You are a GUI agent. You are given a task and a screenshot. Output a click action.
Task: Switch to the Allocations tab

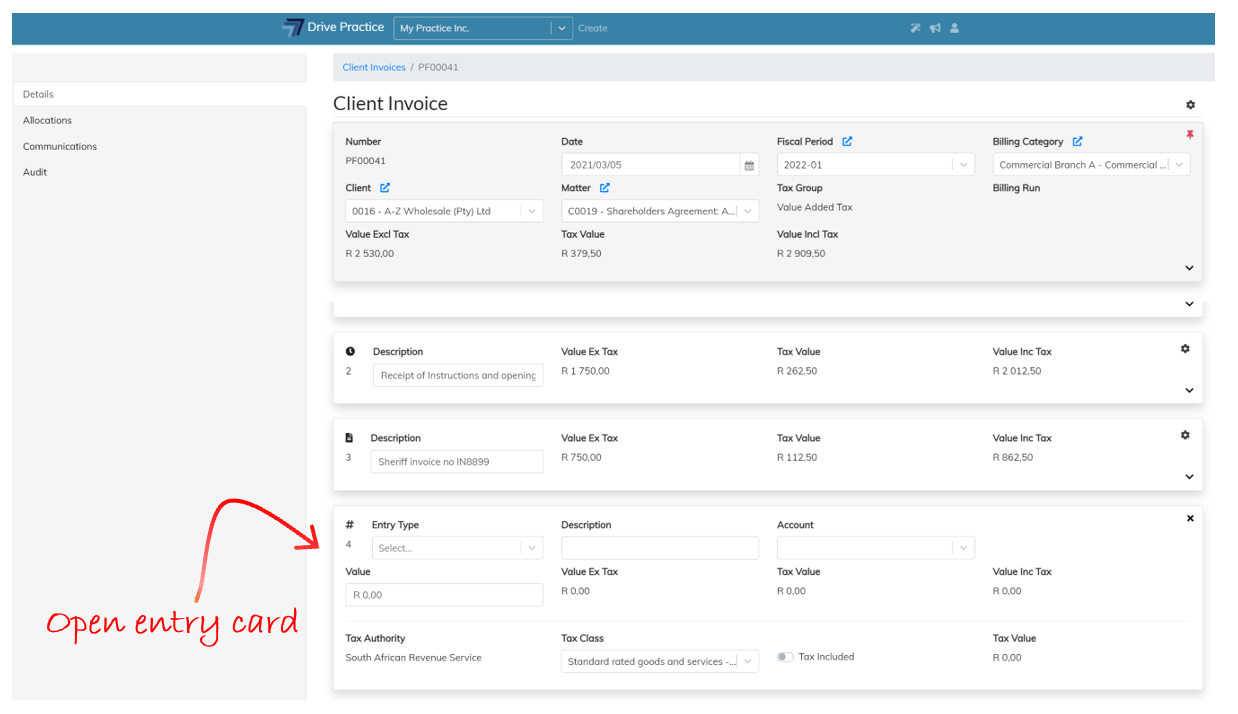pos(48,120)
